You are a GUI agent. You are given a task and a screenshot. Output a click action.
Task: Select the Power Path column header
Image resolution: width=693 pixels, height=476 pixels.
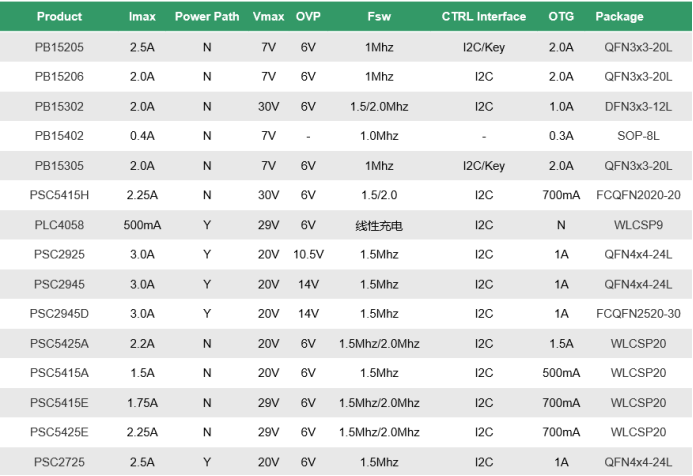207,17
